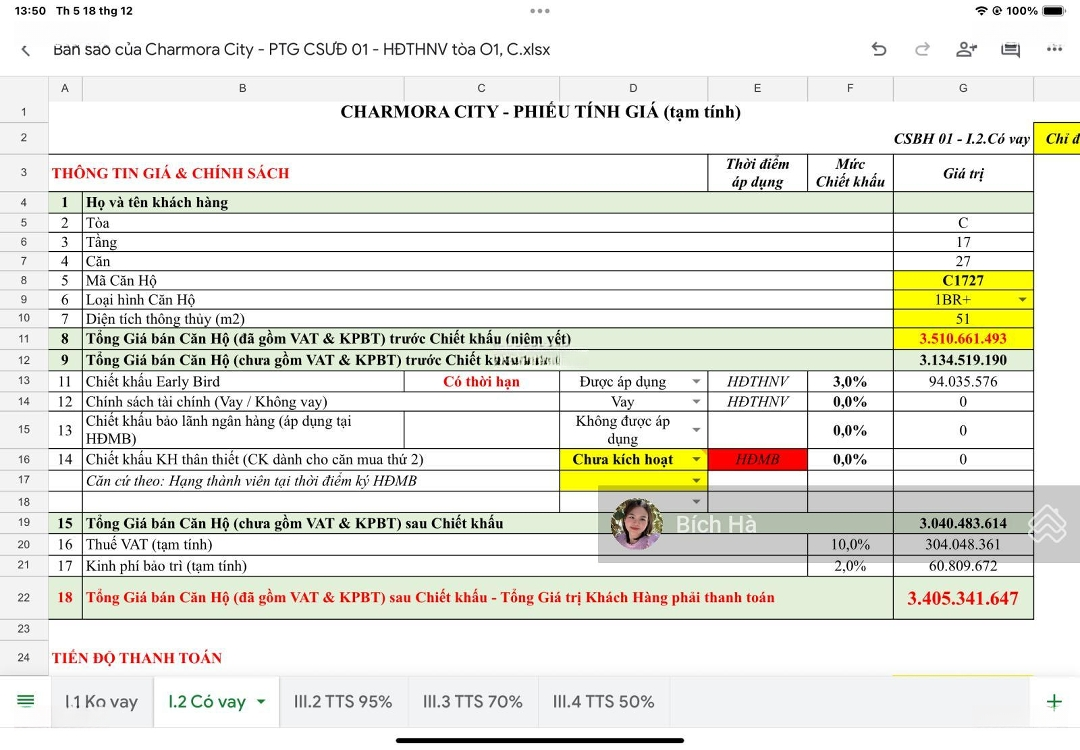Tap the back arrow to exit spreadsheet
The height and width of the screenshot is (750, 1080).
26,50
